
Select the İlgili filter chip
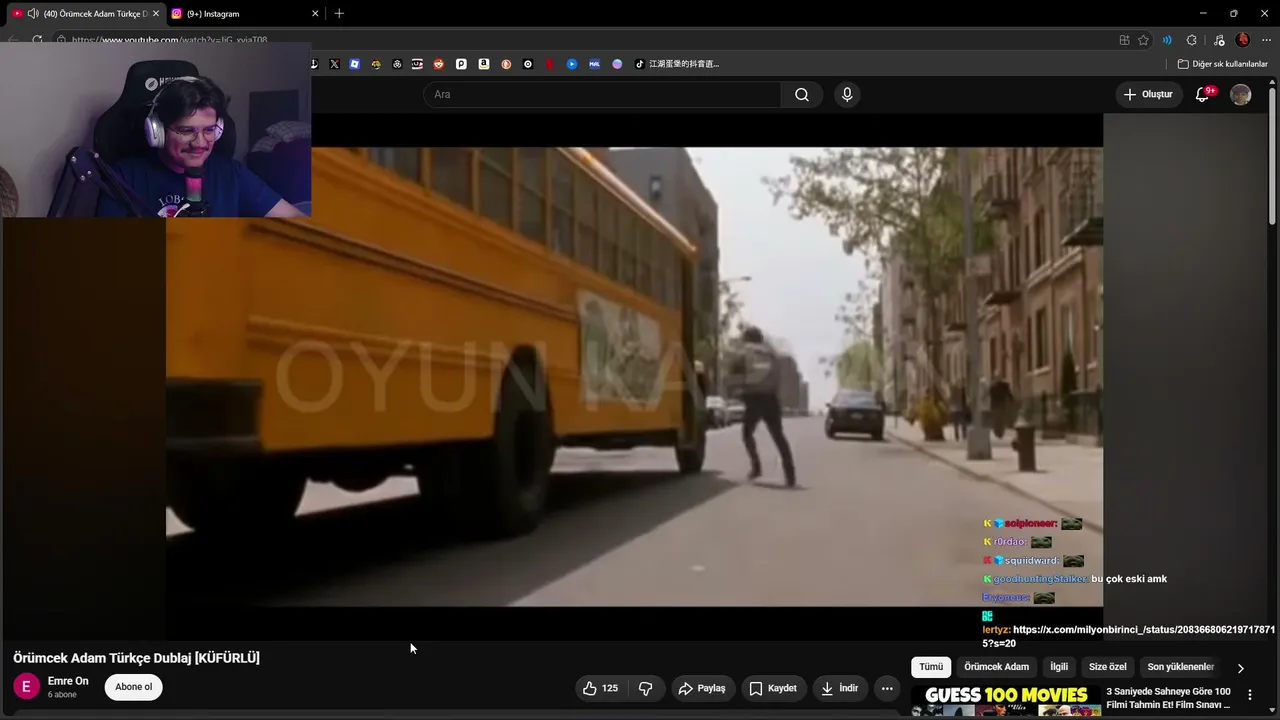pyautogui.click(x=1059, y=667)
